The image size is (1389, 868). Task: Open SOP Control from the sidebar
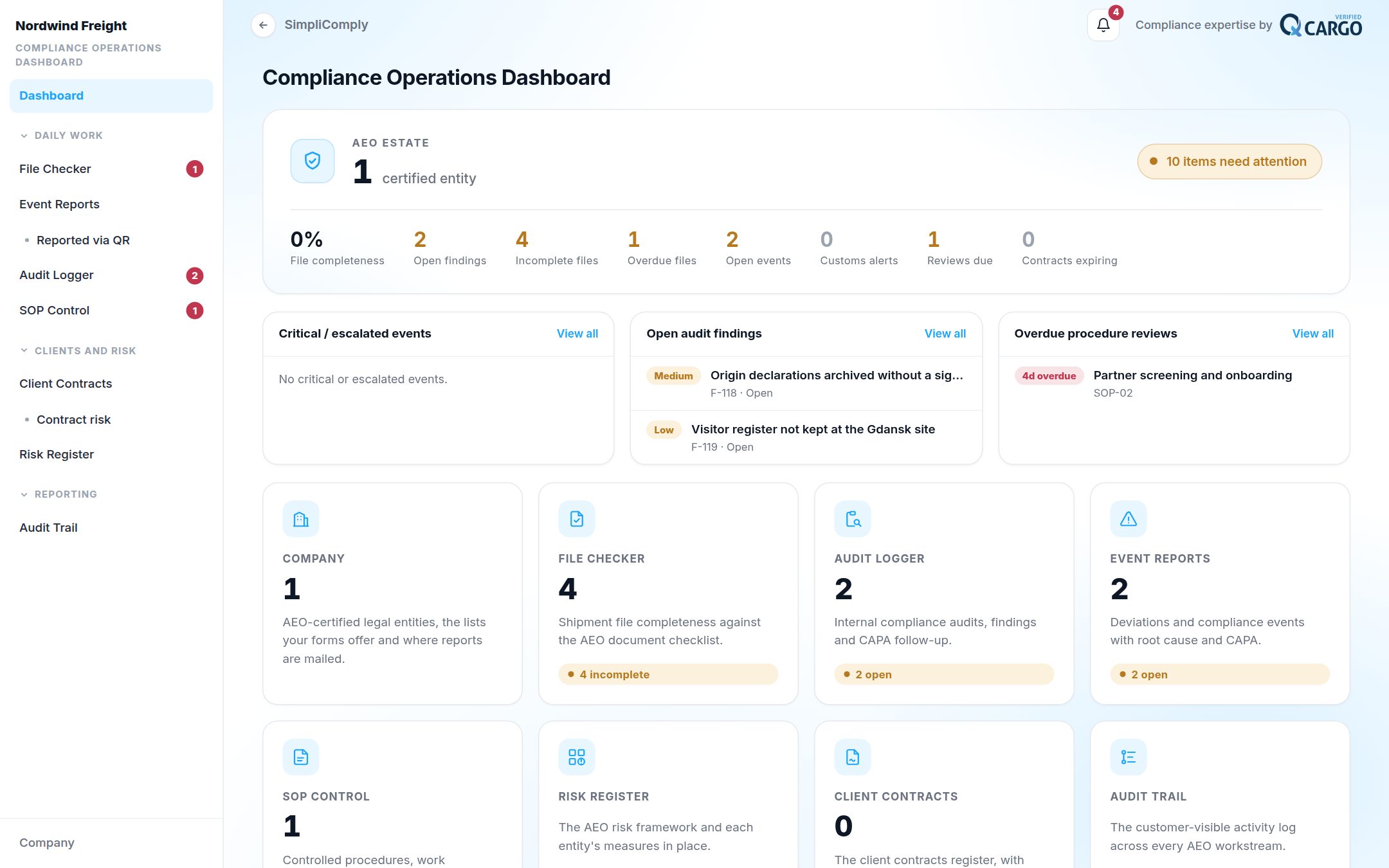pos(111,311)
